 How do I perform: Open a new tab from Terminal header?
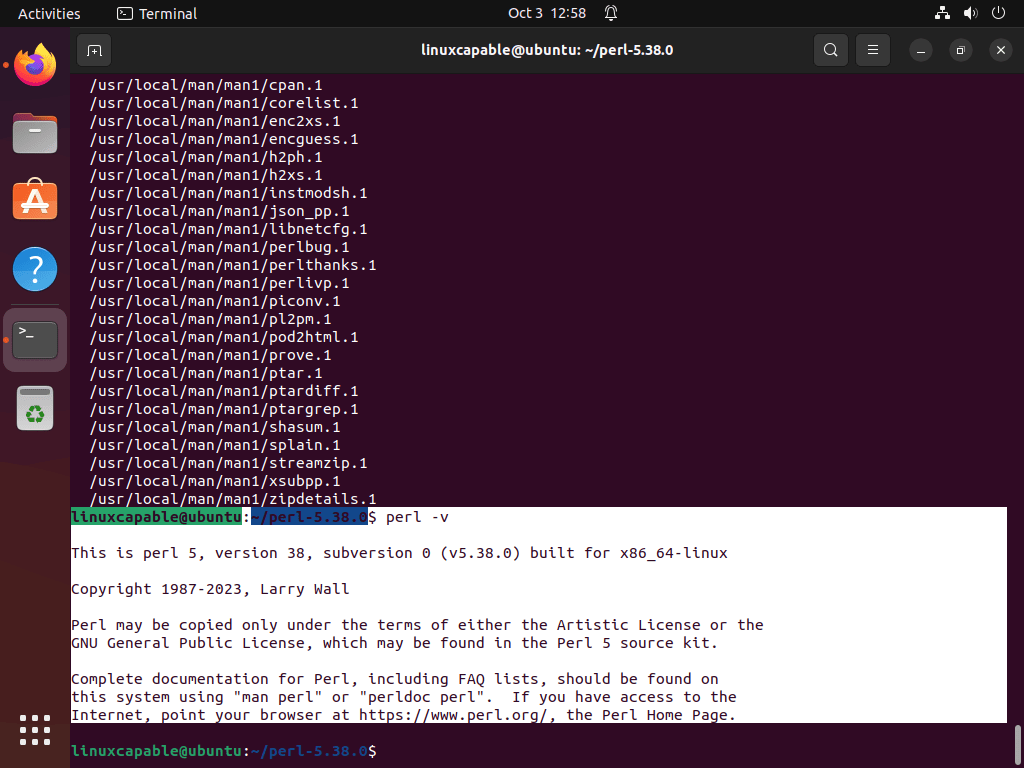coord(93,49)
